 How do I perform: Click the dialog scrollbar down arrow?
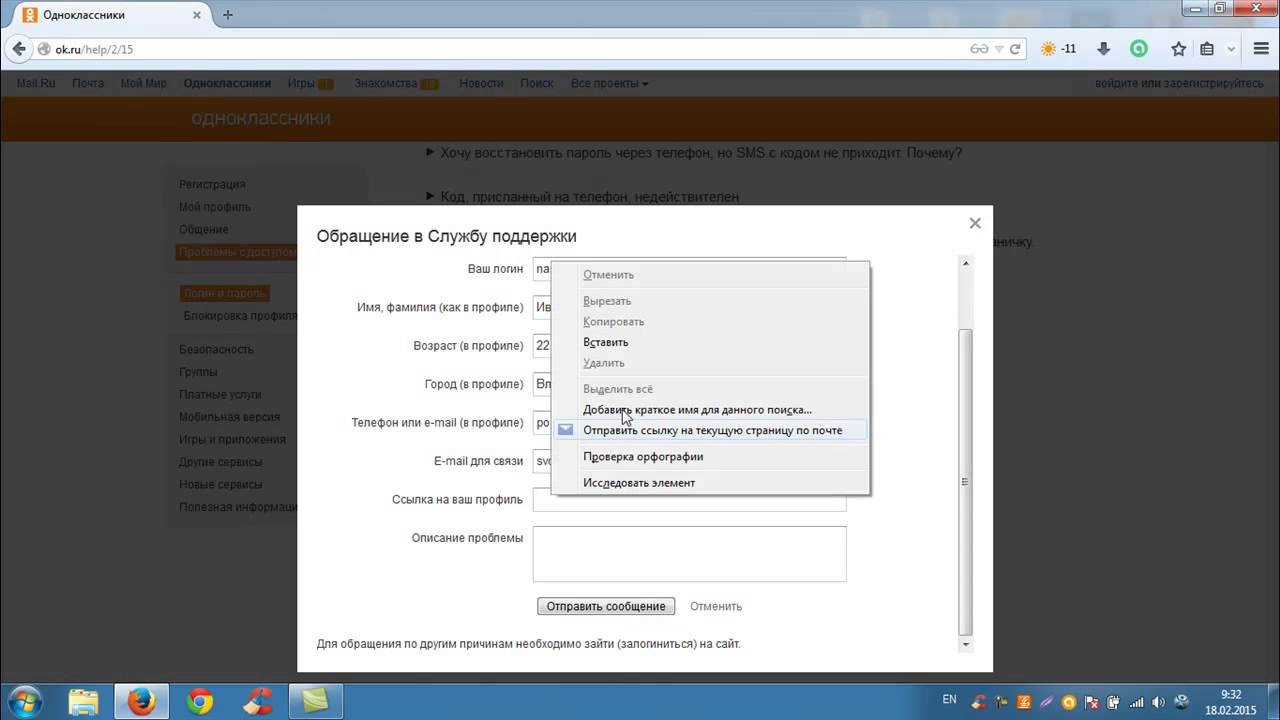[x=966, y=644]
